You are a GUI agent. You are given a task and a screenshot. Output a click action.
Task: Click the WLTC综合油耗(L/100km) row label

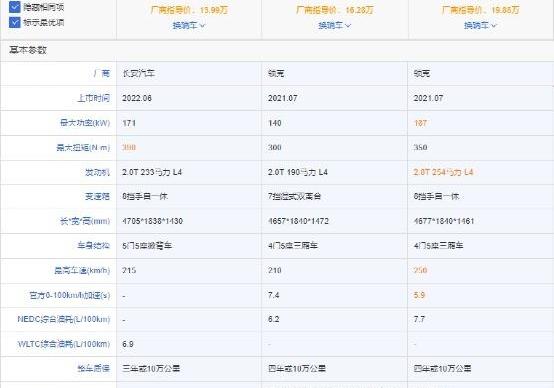point(64,344)
